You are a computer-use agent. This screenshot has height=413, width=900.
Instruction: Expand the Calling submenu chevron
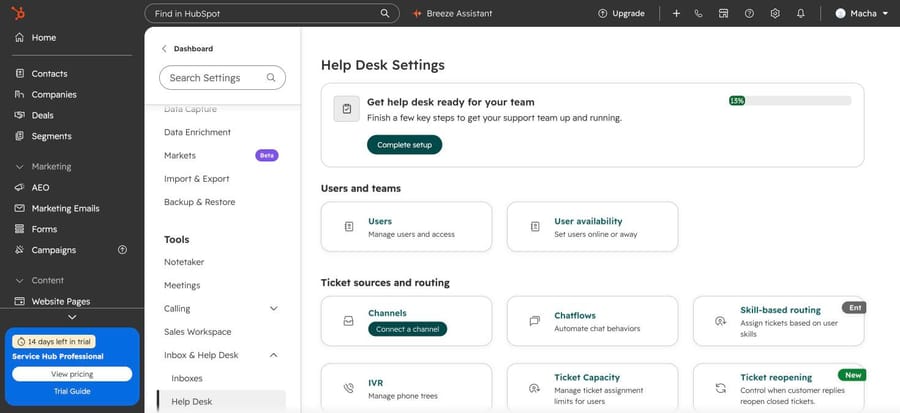(274, 309)
